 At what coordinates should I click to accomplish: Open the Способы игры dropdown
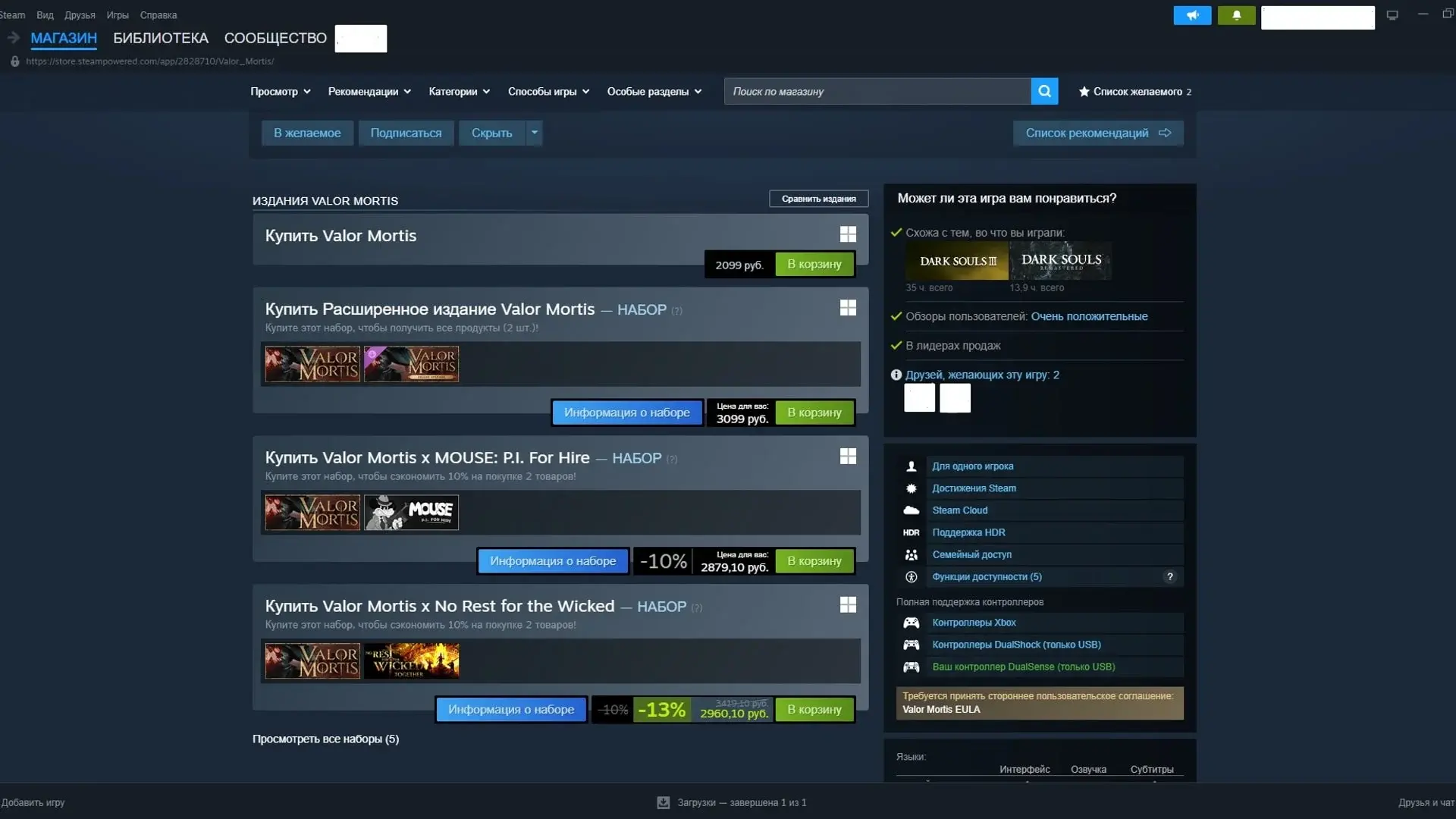pyautogui.click(x=548, y=92)
